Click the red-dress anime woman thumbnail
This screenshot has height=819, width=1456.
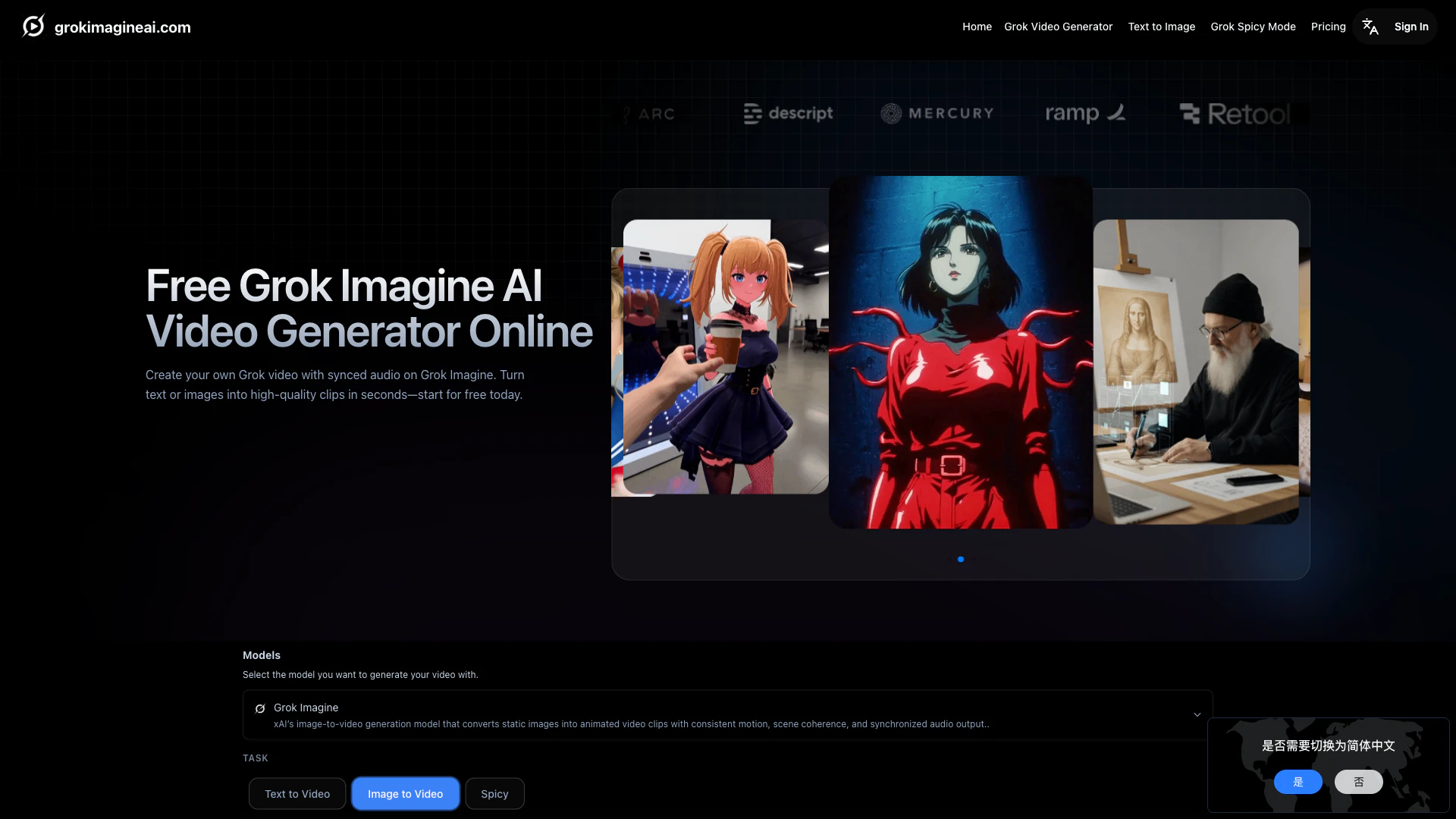[x=960, y=353]
